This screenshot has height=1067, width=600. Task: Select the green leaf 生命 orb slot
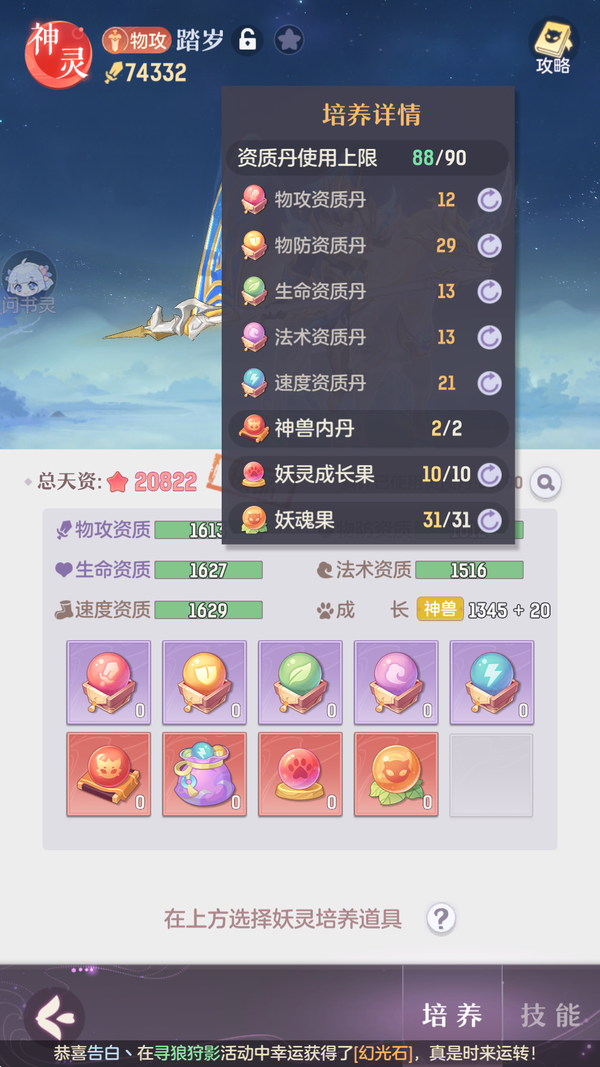pyautogui.click(x=300, y=682)
